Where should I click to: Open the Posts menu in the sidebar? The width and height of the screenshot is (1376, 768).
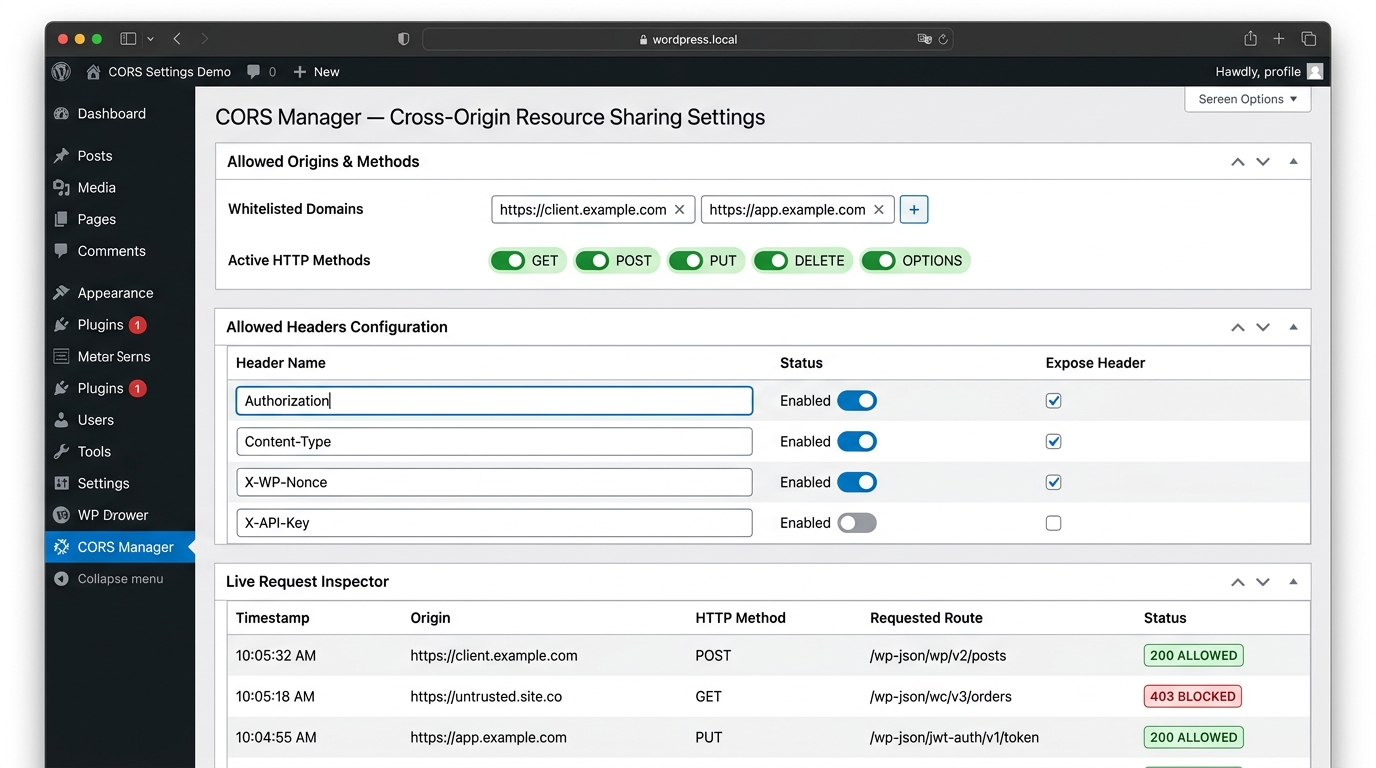point(95,156)
